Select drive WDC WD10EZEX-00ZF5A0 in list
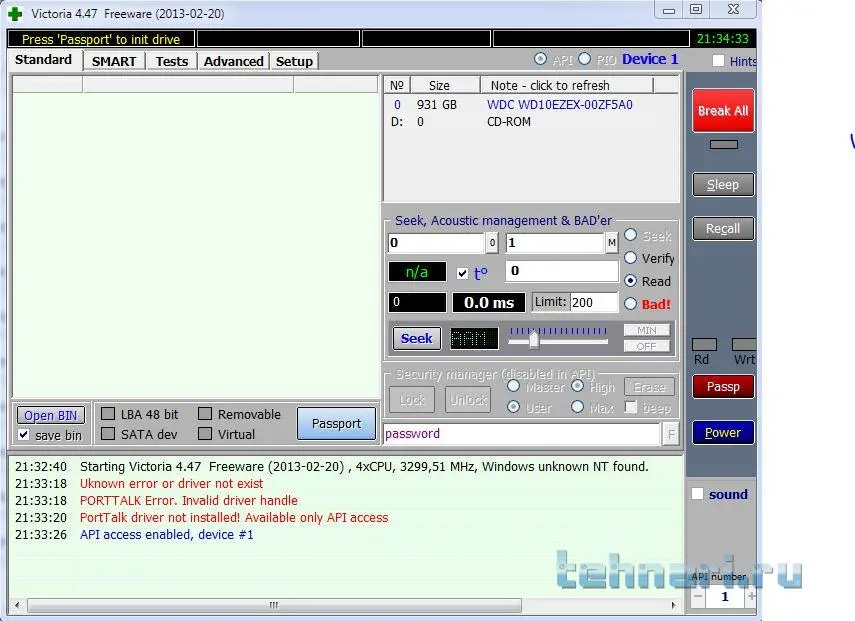 (x=532, y=105)
